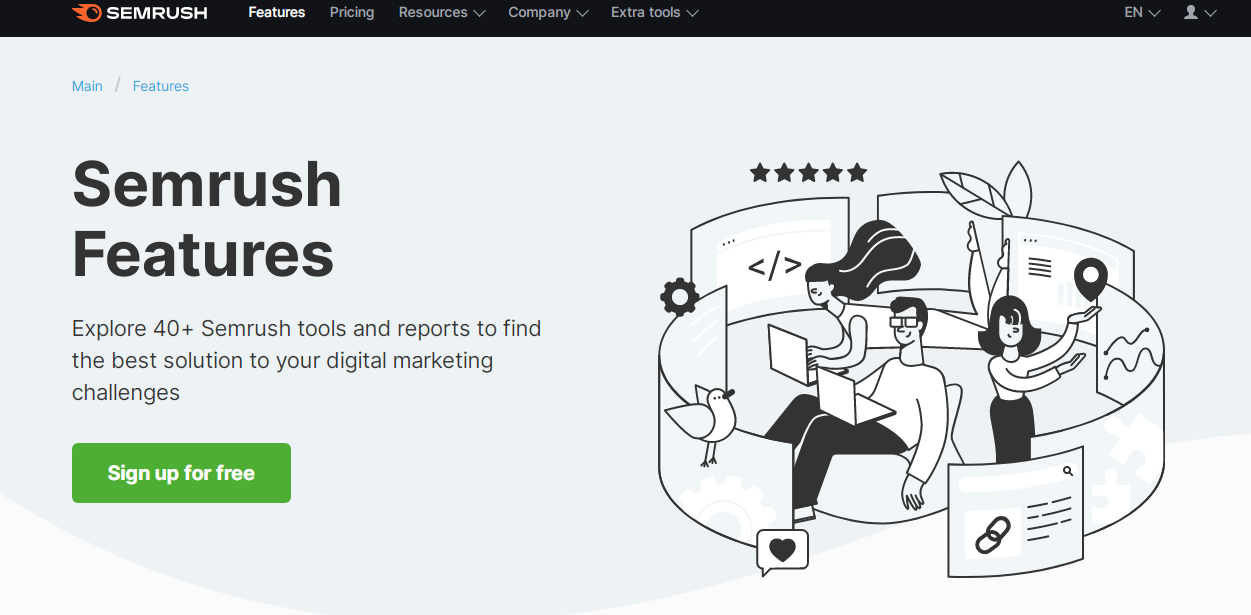1251x615 pixels.
Task: Click the Explore 40+ Semrush tools description text
Action: pyautogui.click(x=307, y=360)
